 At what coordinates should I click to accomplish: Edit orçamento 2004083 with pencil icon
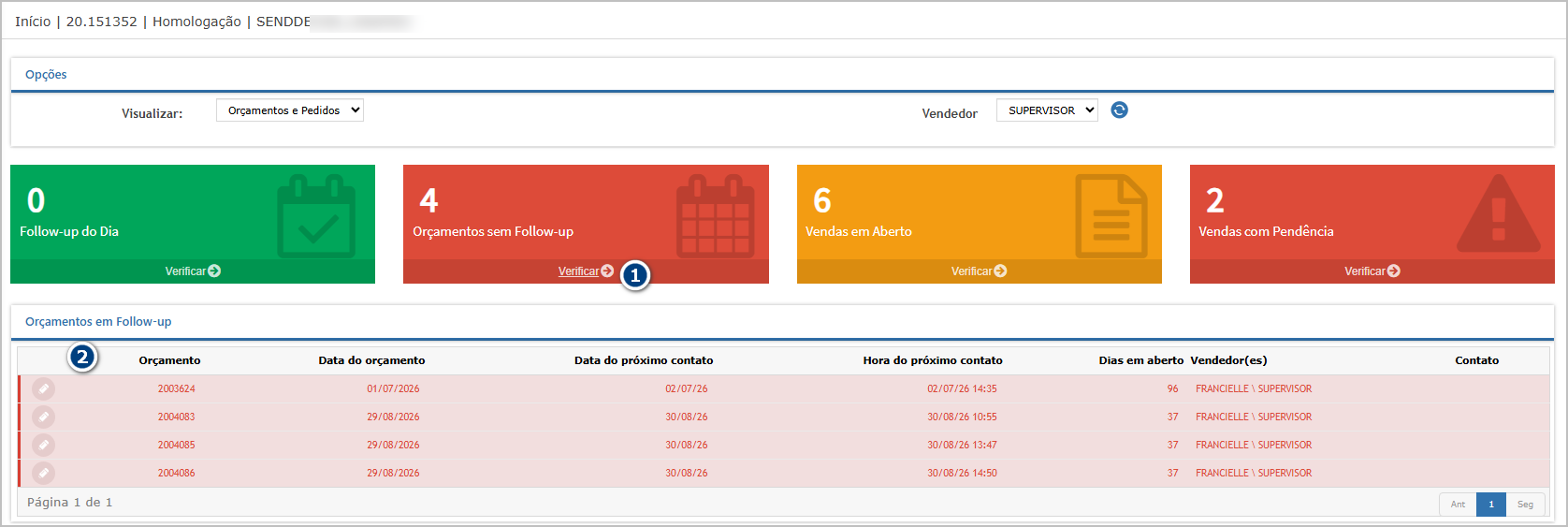(44, 417)
